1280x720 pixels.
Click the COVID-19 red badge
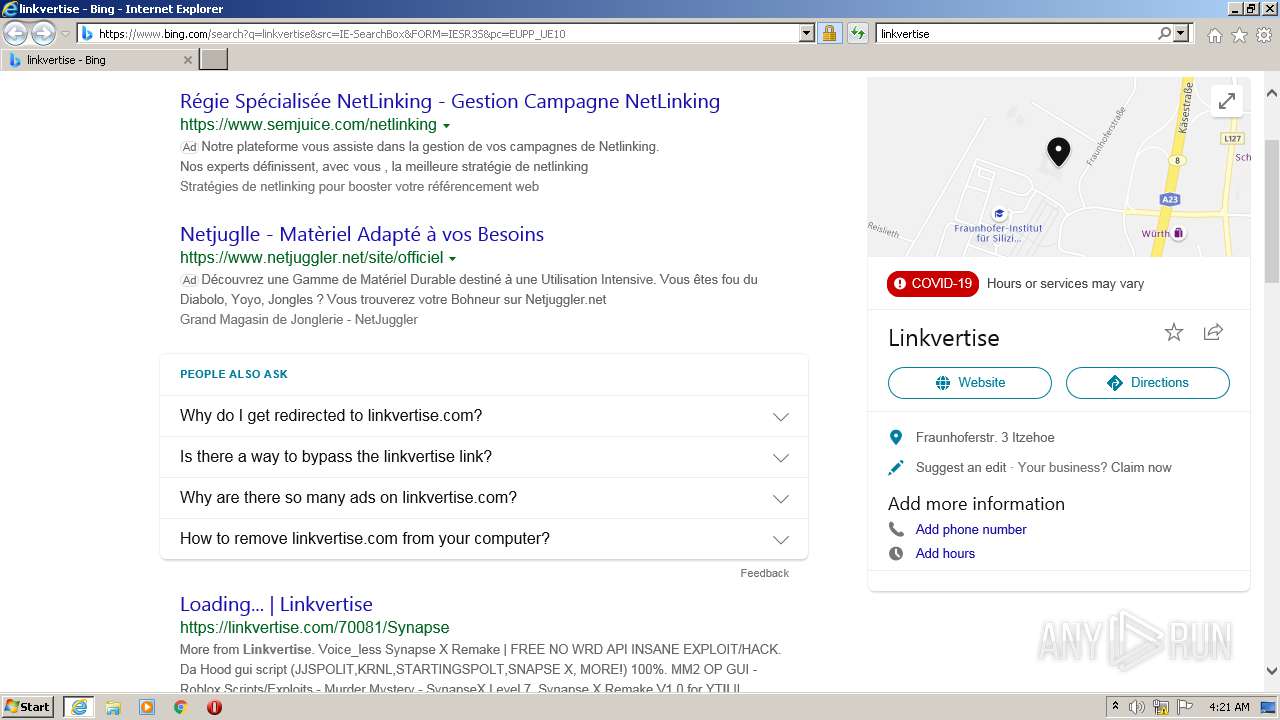[933, 284]
